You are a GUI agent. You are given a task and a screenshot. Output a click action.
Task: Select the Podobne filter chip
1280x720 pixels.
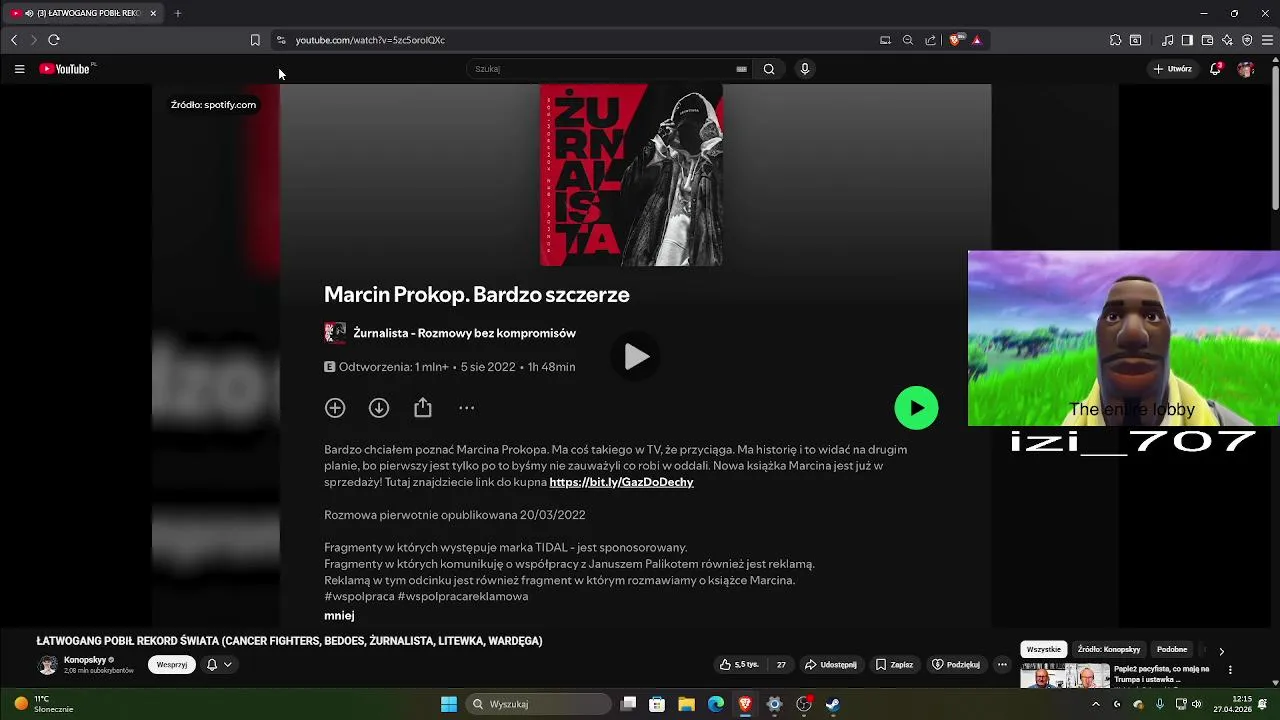pyautogui.click(x=1172, y=650)
